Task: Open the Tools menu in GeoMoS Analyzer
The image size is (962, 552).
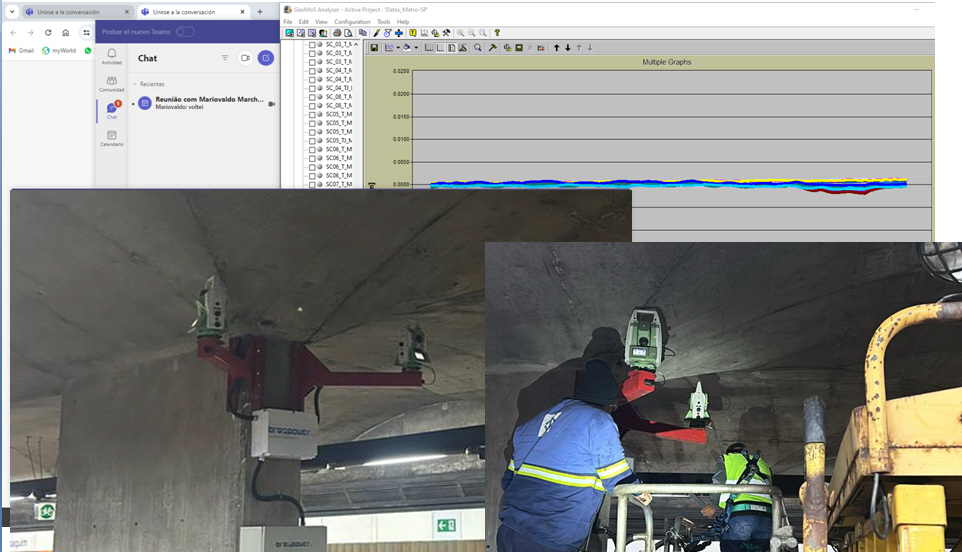Action: coord(383,21)
